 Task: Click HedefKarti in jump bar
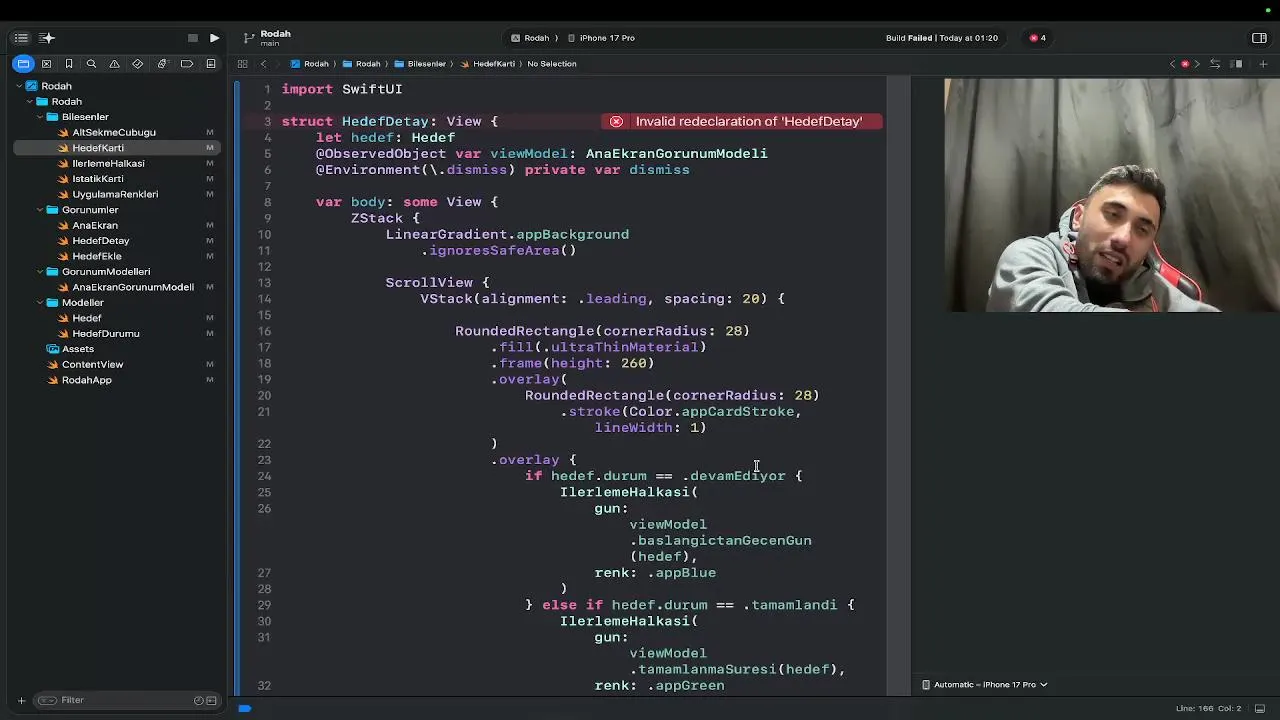(488, 64)
